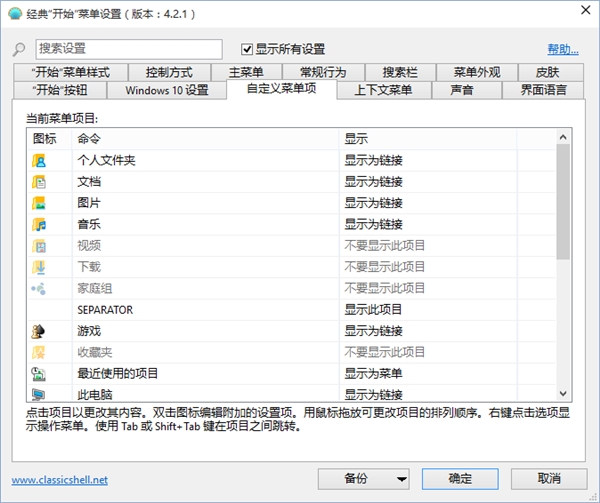This screenshot has height=503, width=600.
Task: Select the SEPARATOR list item
Action: click(105, 310)
